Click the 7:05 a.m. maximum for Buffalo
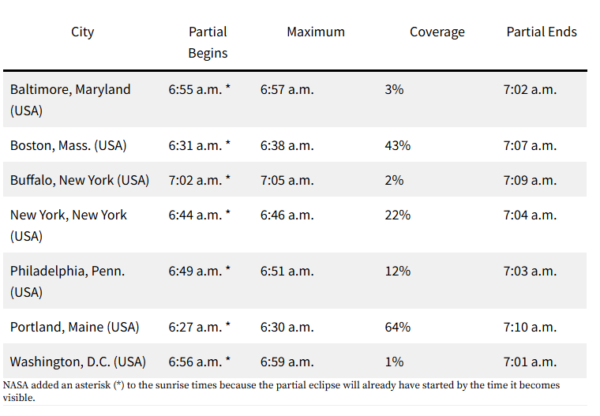 point(287,180)
